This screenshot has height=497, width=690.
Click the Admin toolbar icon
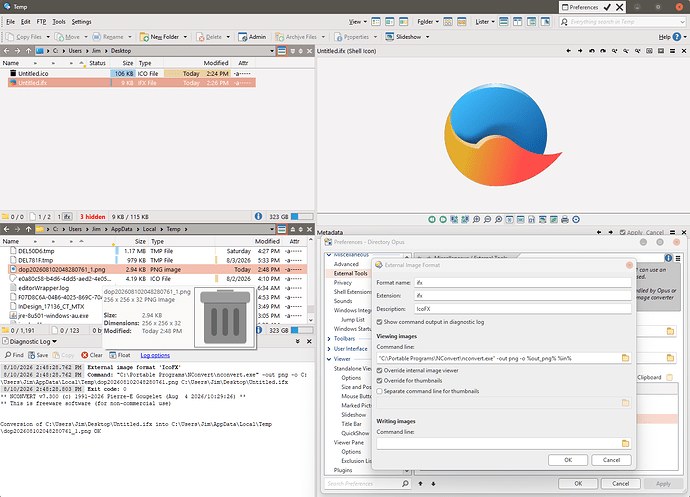coord(242,37)
